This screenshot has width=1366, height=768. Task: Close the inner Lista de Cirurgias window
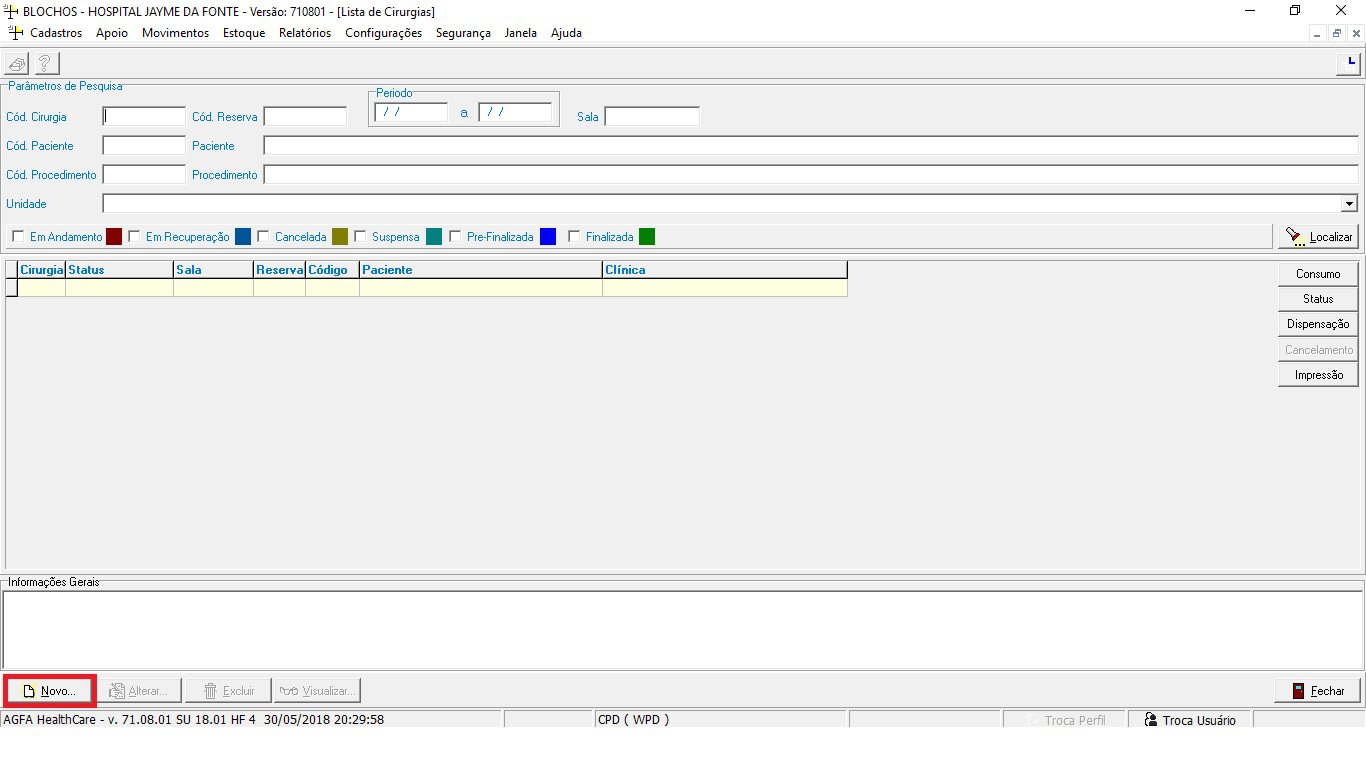(1354, 33)
